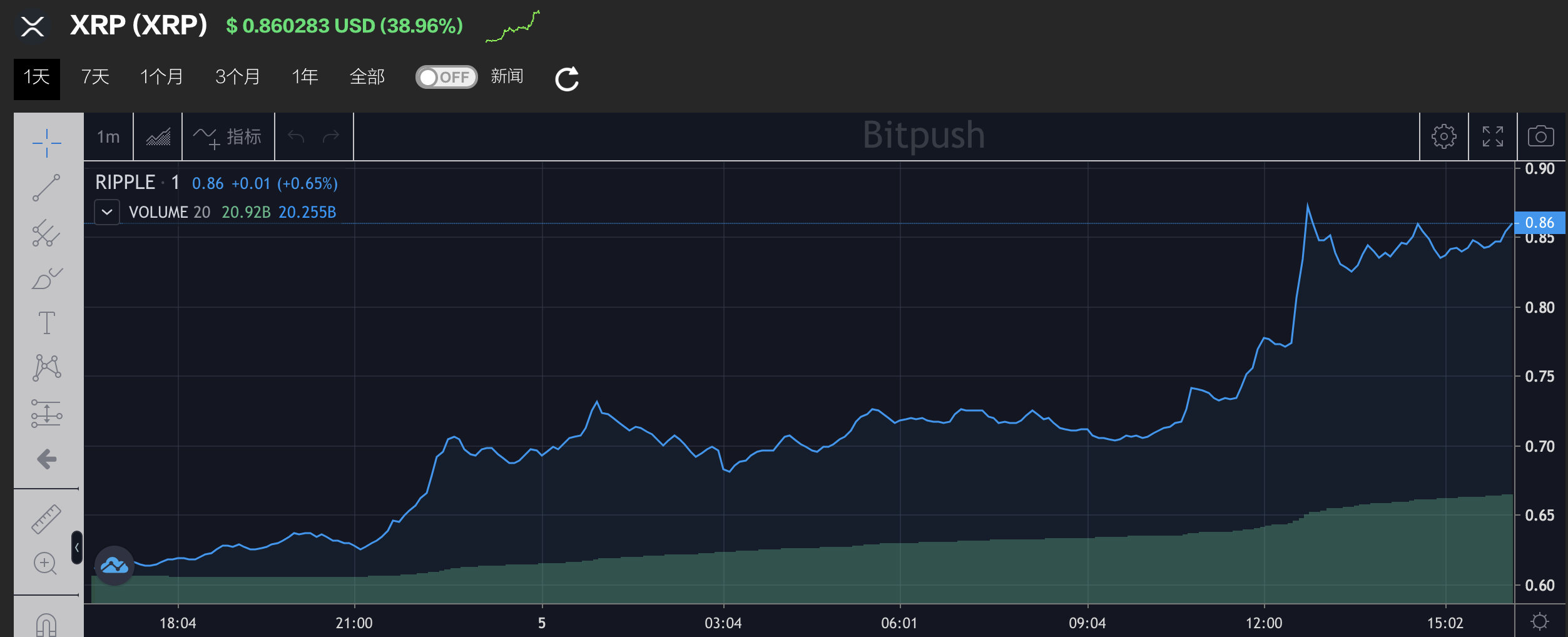The image size is (1568, 637).
Task: Pick the brush drawing tool
Action: pyautogui.click(x=47, y=278)
